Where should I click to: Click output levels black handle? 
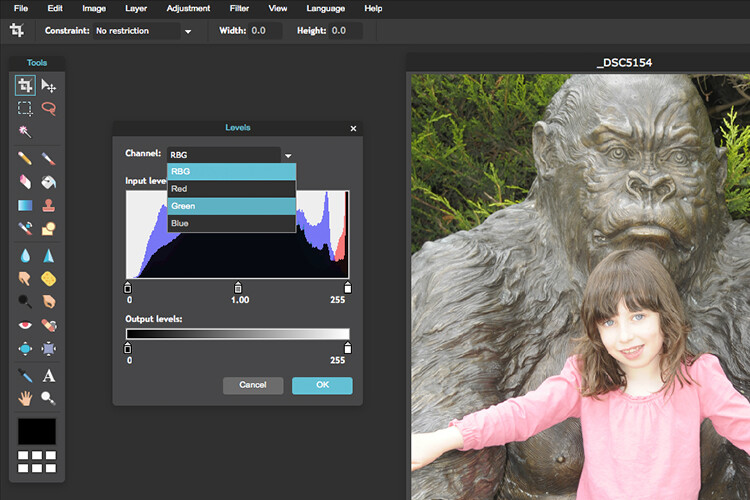[x=128, y=348]
